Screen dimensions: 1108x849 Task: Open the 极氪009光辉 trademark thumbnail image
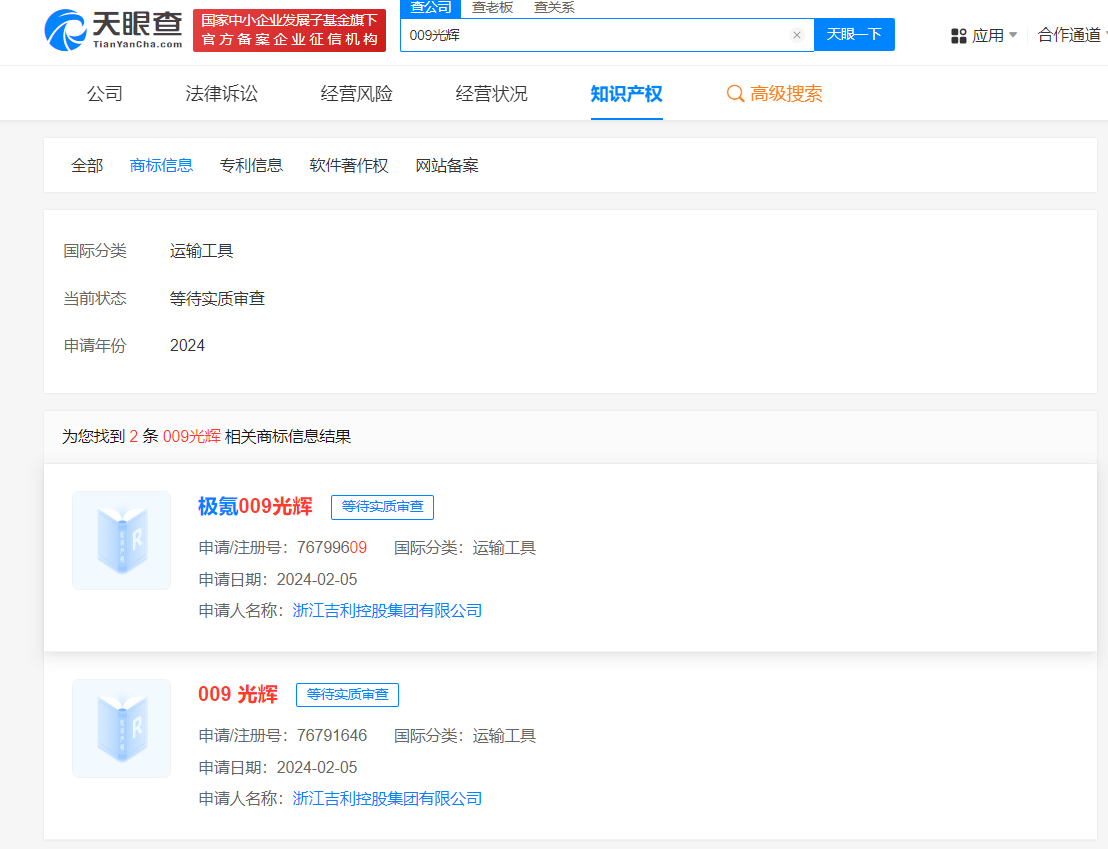121,540
